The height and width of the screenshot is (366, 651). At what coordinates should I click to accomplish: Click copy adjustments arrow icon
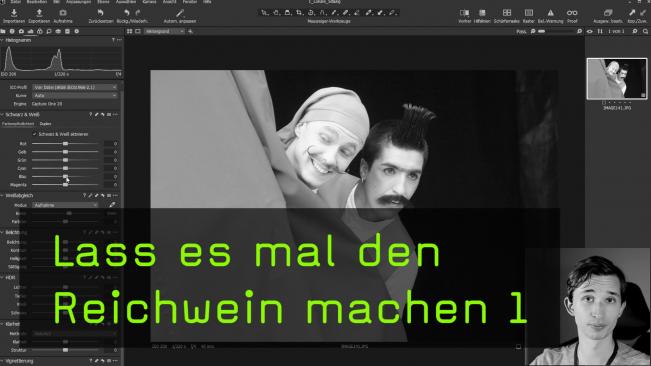[632, 13]
